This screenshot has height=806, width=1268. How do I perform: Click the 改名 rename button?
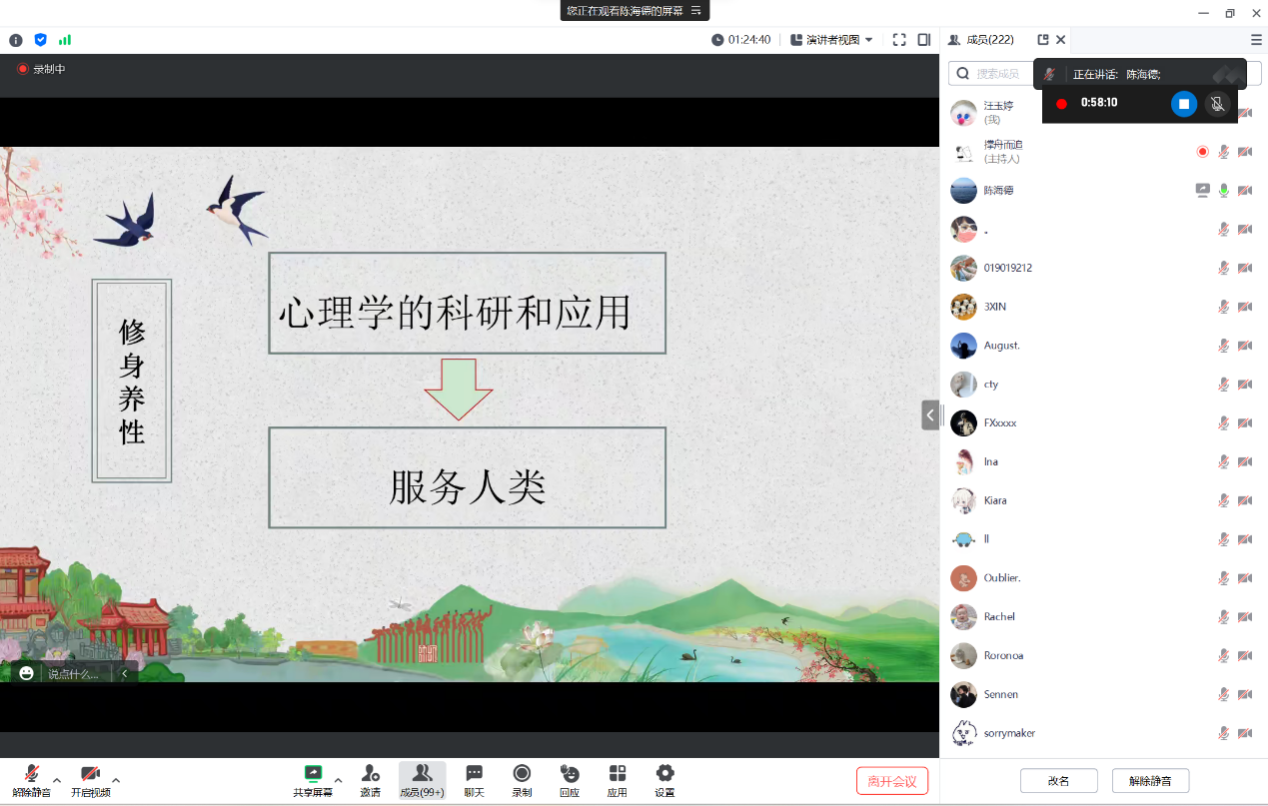(x=1058, y=781)
